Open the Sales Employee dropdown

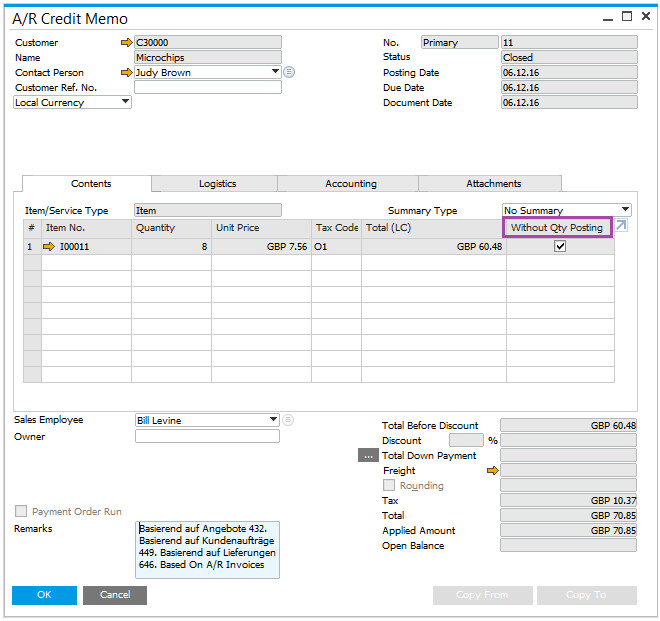point(273,420)
